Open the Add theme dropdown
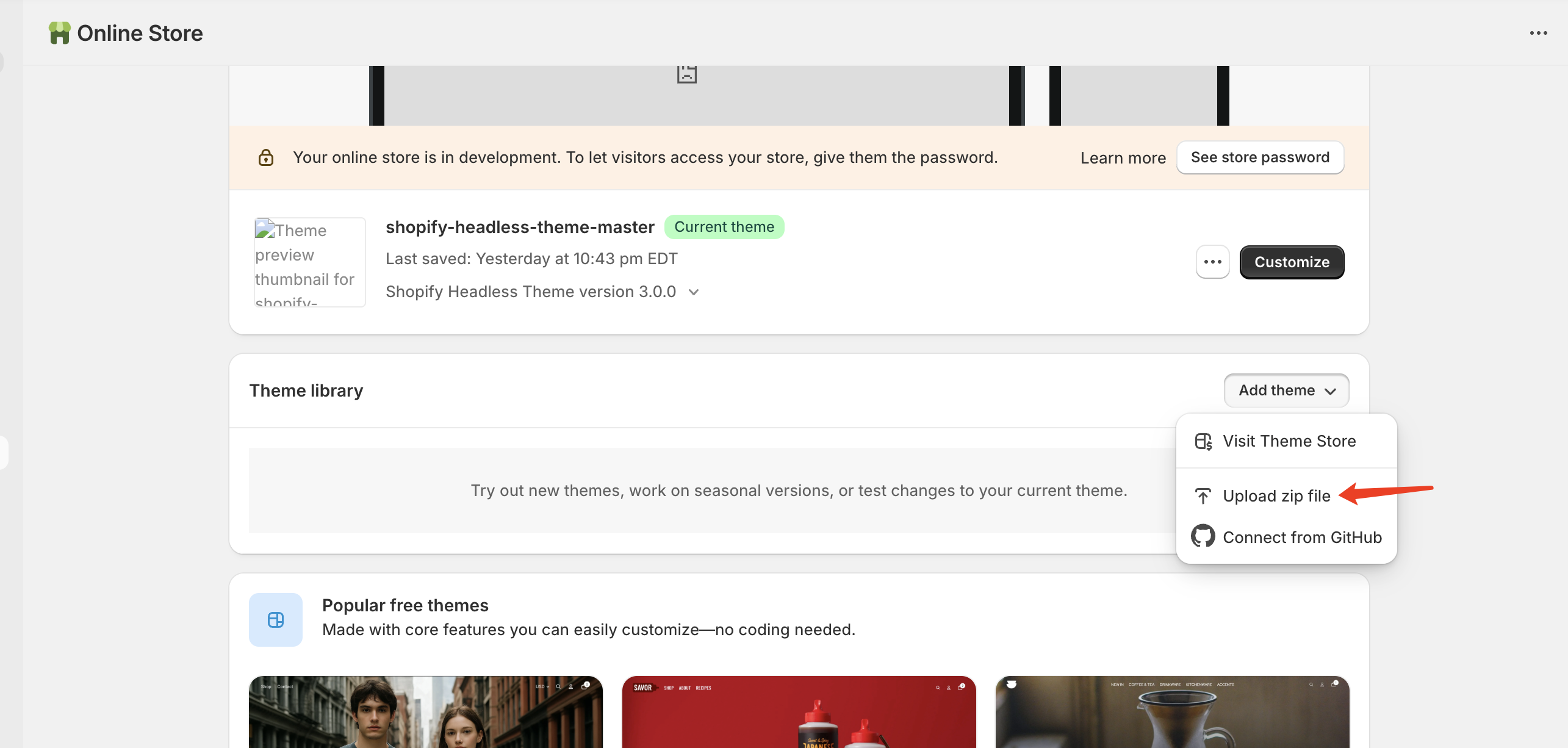 click(1286, 390)
